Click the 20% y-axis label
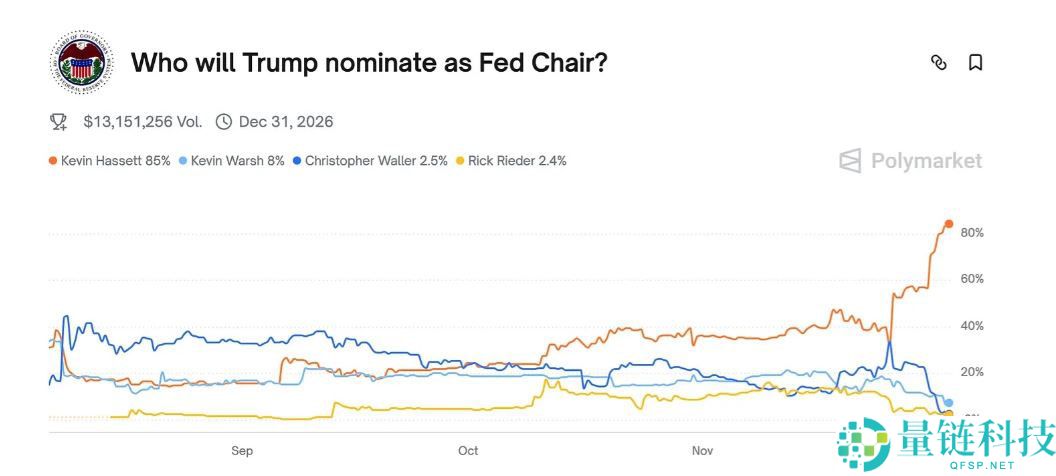The image size is (1056, 476). click(x=972, y=372)
